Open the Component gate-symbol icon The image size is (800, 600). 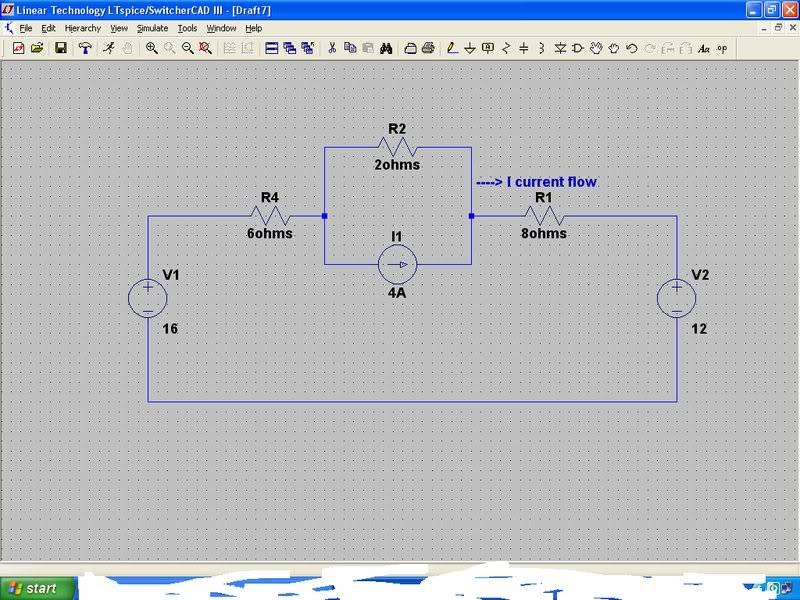coord(578,48)
